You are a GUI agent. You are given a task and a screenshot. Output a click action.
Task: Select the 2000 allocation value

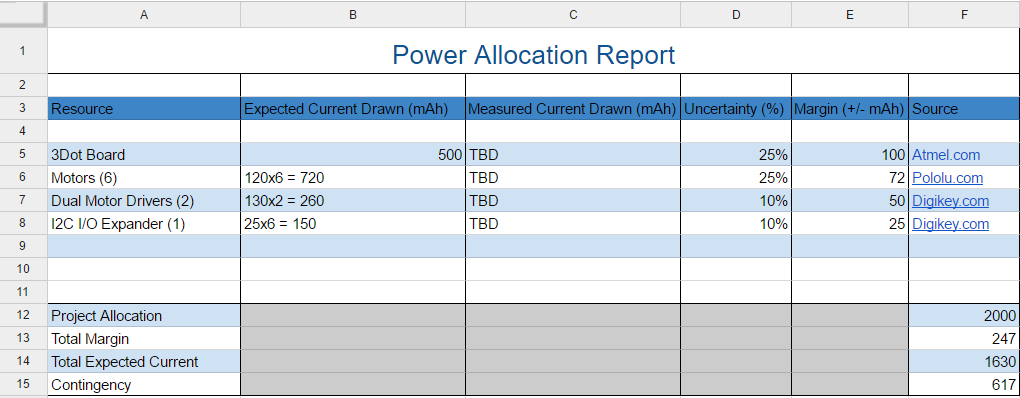pyautogui.click(x=964, y=315)
